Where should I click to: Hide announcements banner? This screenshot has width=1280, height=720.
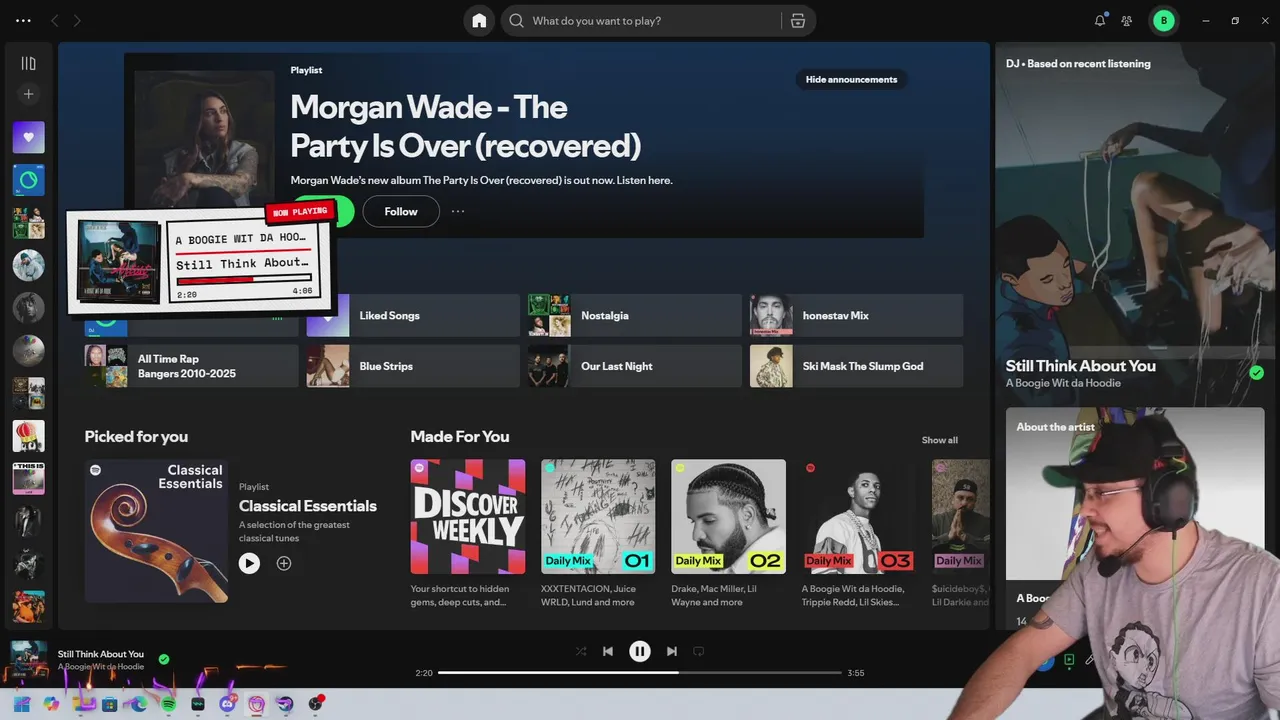851,79
